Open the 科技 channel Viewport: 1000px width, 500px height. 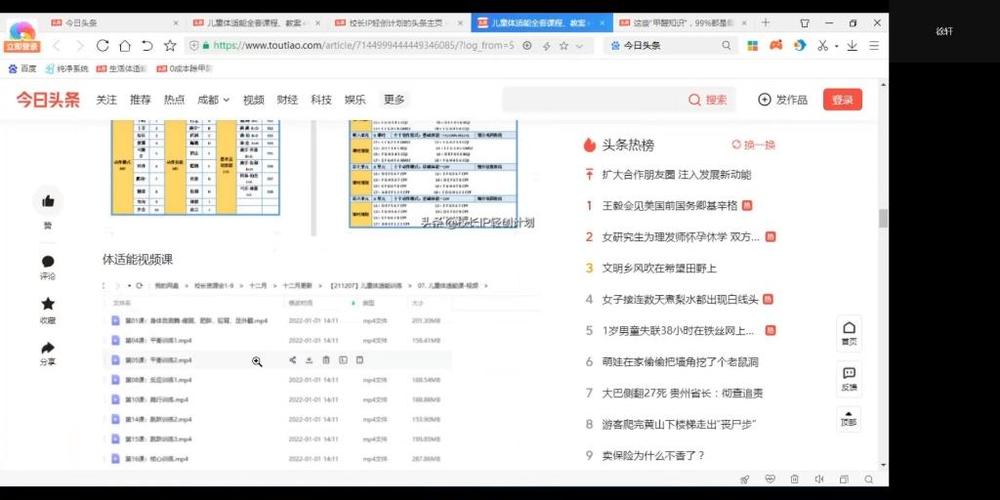tap(321, 99)
